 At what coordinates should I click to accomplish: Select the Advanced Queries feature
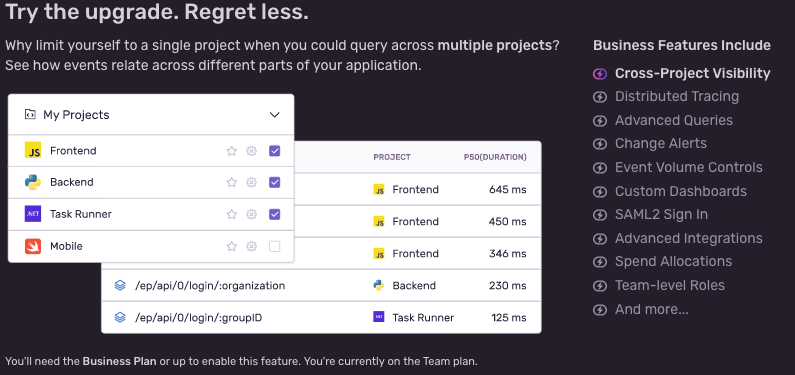pos(674,121)
